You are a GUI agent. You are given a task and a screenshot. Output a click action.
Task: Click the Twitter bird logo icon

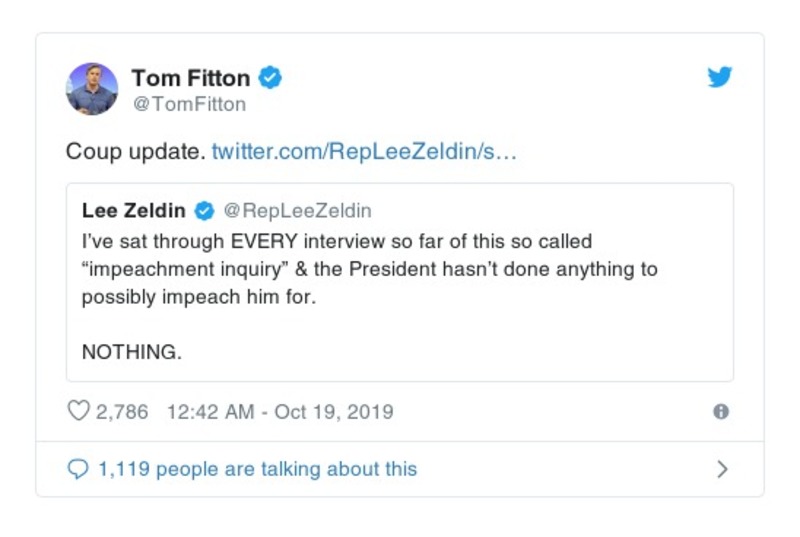click(719, 77)
